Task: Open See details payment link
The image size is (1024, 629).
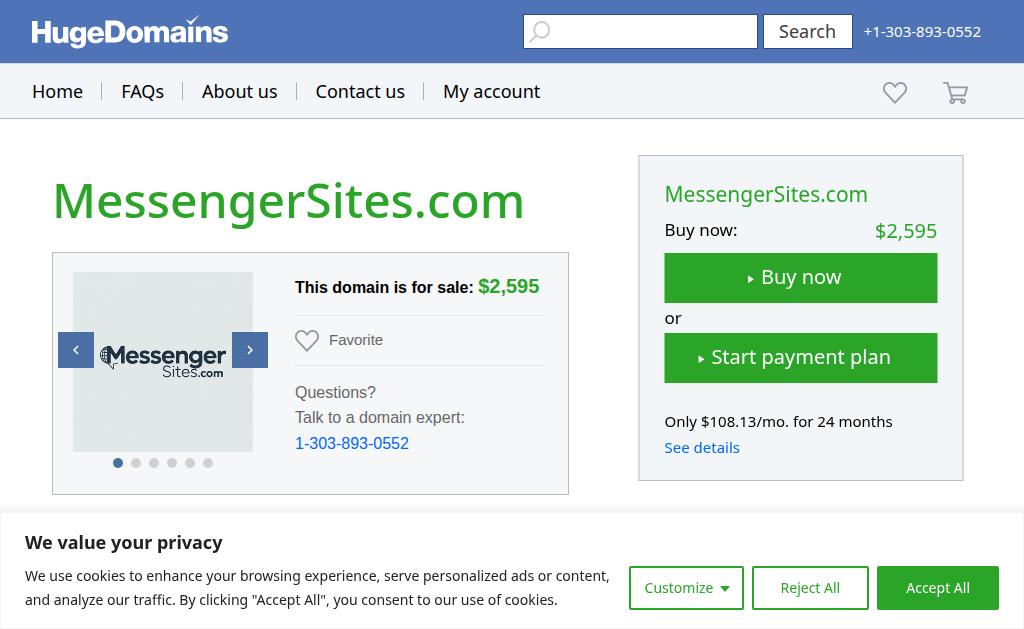Action: 702,447
